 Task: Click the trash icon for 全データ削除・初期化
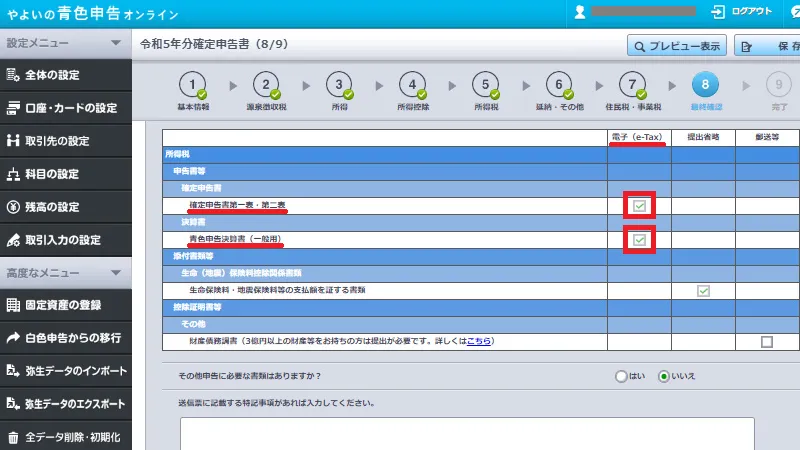(x=13, y=437)
